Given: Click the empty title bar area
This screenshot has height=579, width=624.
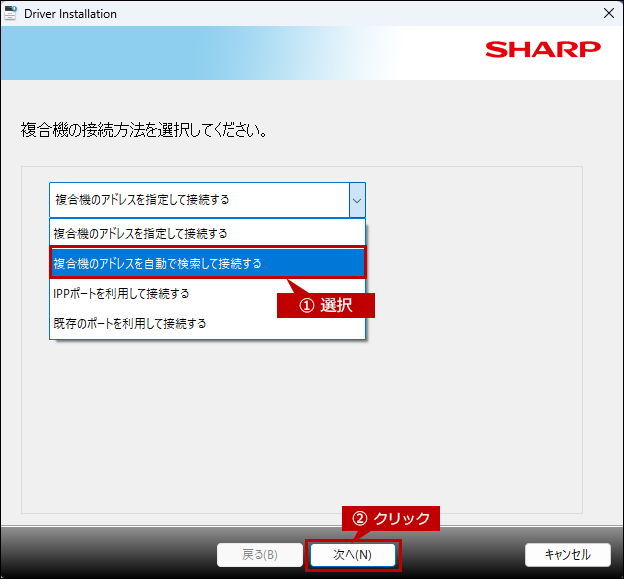Looking at the screenshot, I should pyautogui.click(x=350, y=14).
